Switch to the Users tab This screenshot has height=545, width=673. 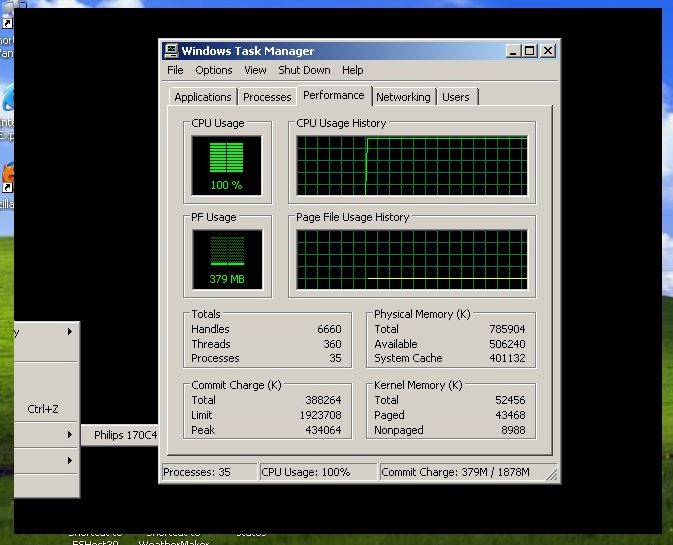pos(455,97)
